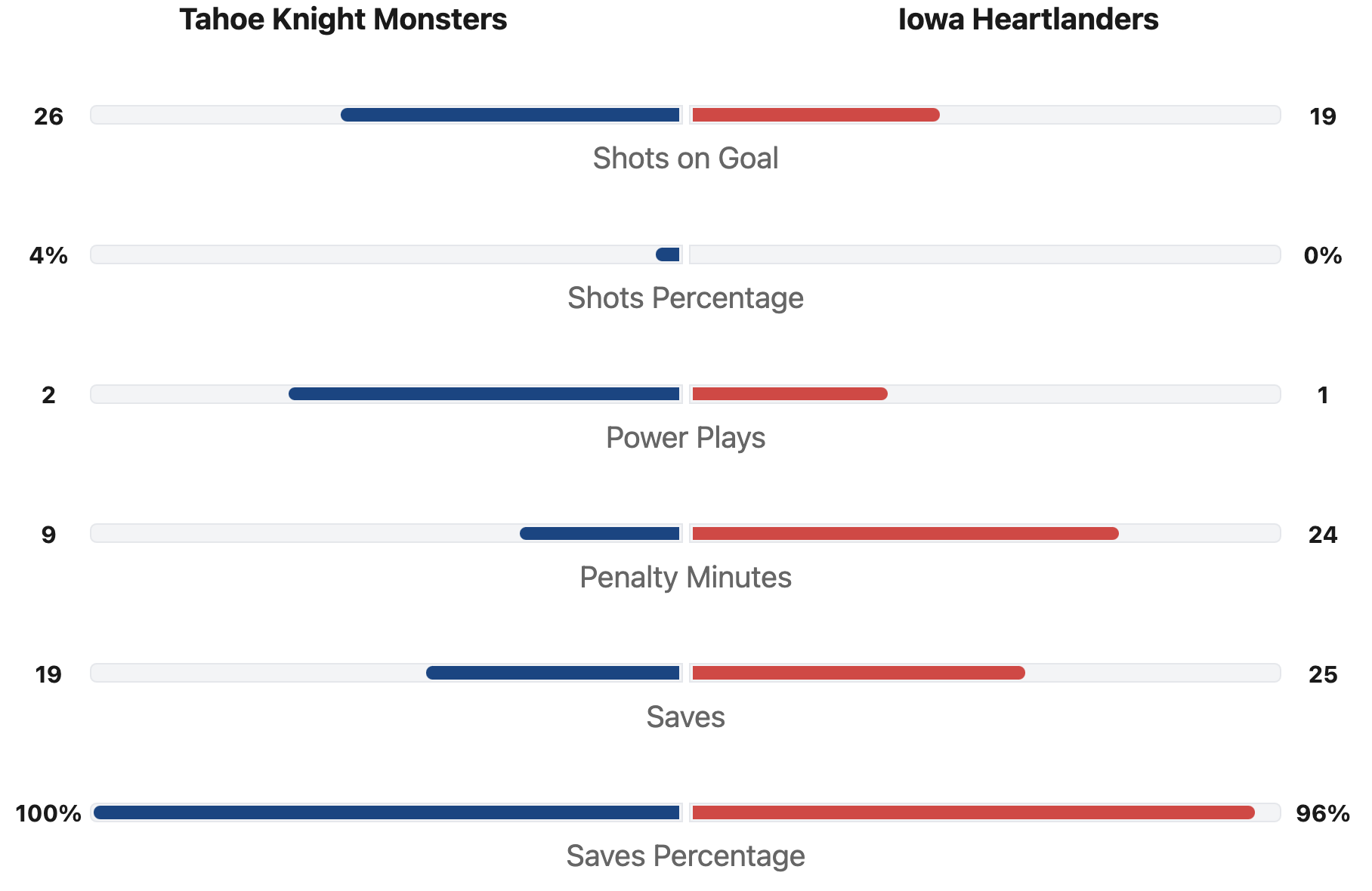The image size is (1372, 891).
Task: Click Tahoe's 100% saves percentage value
Action: [x=48, y=814]
